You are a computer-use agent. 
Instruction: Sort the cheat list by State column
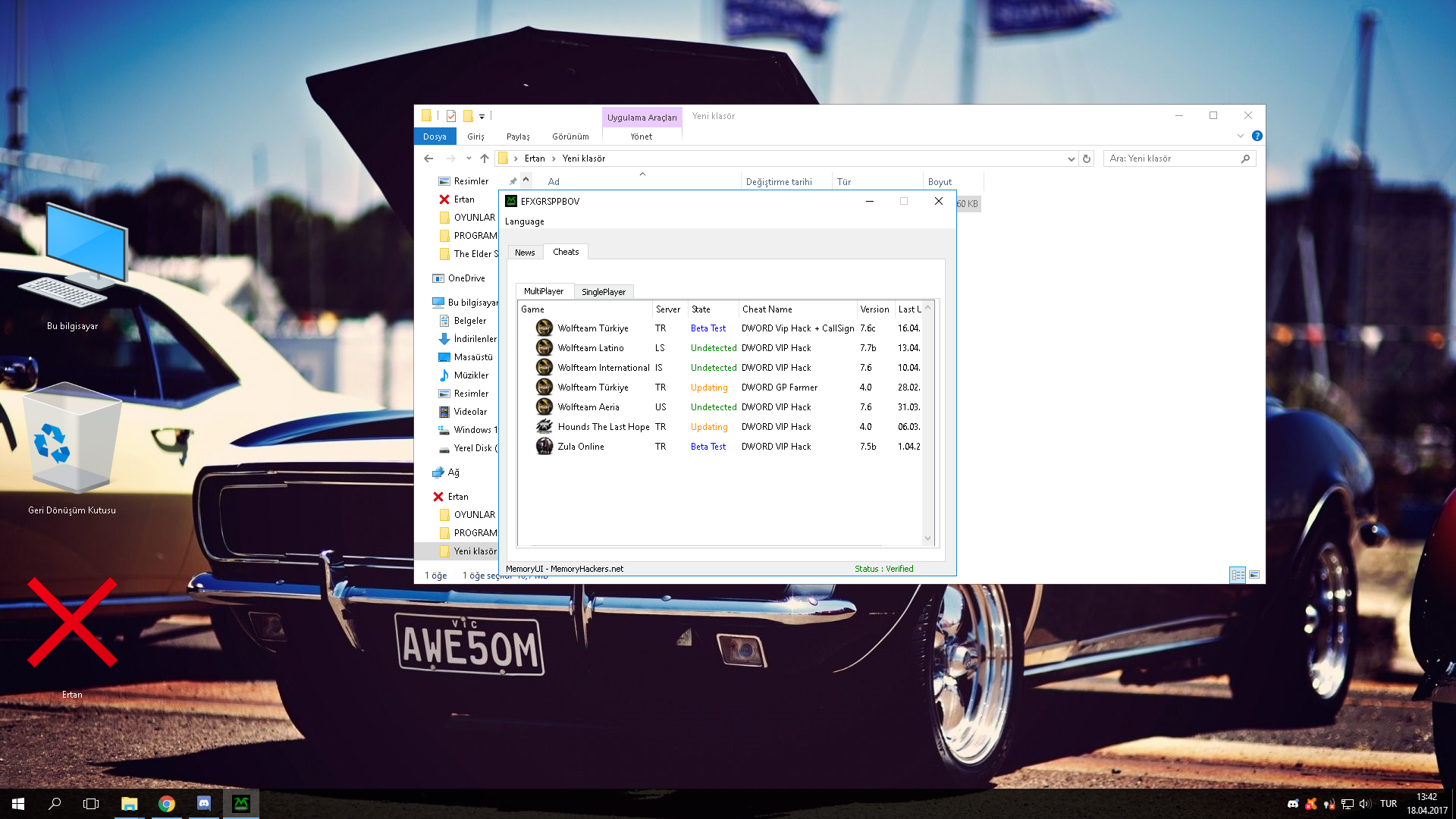714,309
